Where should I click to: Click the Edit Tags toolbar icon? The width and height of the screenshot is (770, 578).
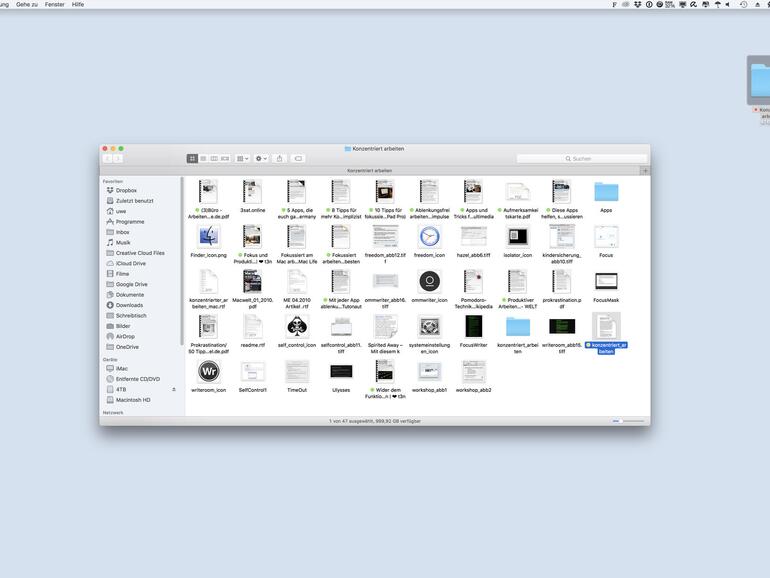point(298,158)
